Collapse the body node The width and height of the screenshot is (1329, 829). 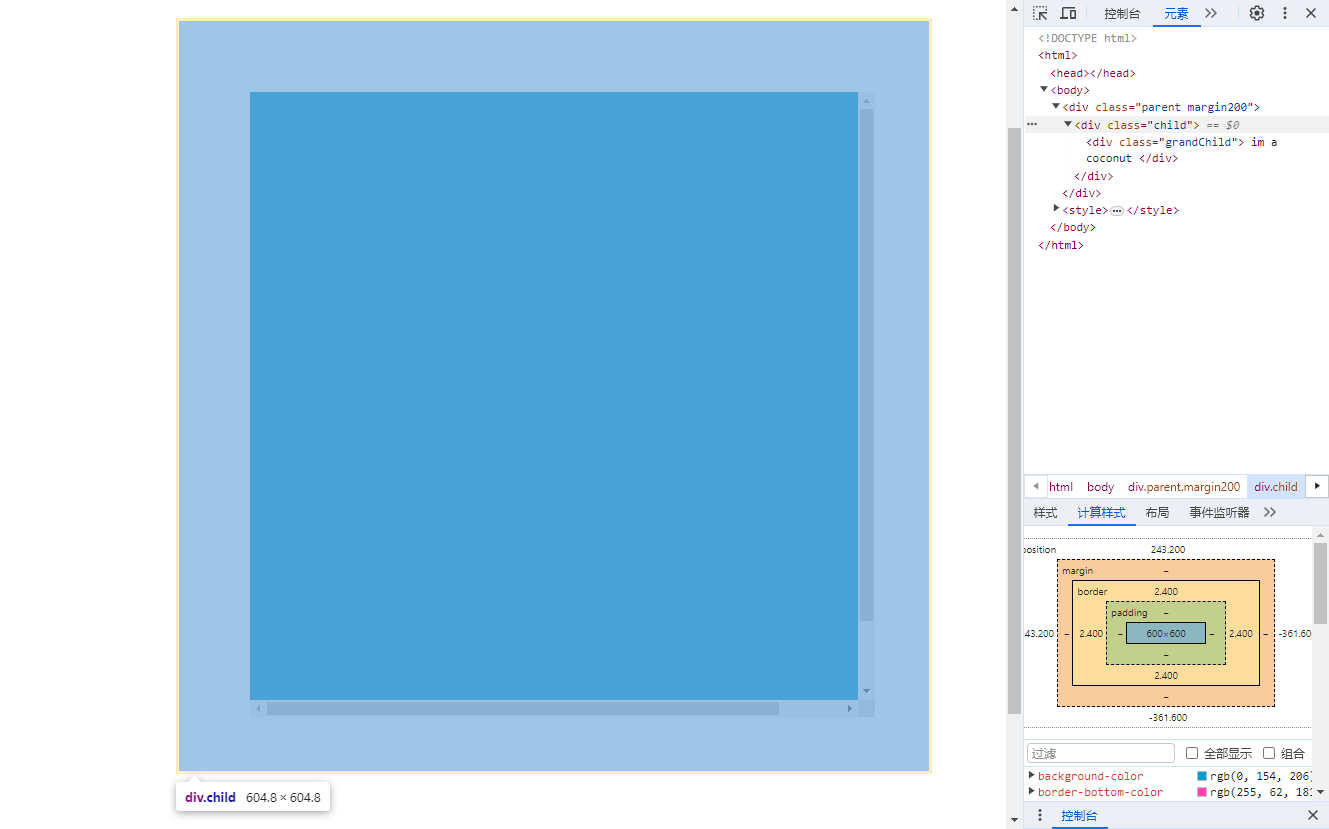coord(1044,89)
